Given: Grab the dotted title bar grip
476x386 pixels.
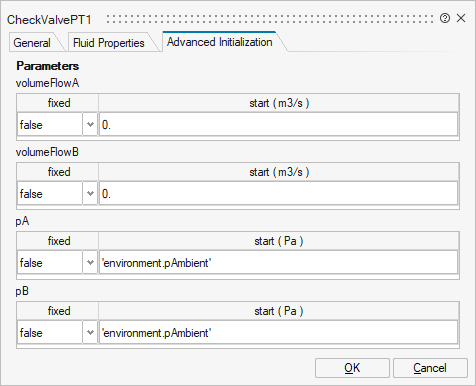Looking at the screenshot, I should coord(270,19).
